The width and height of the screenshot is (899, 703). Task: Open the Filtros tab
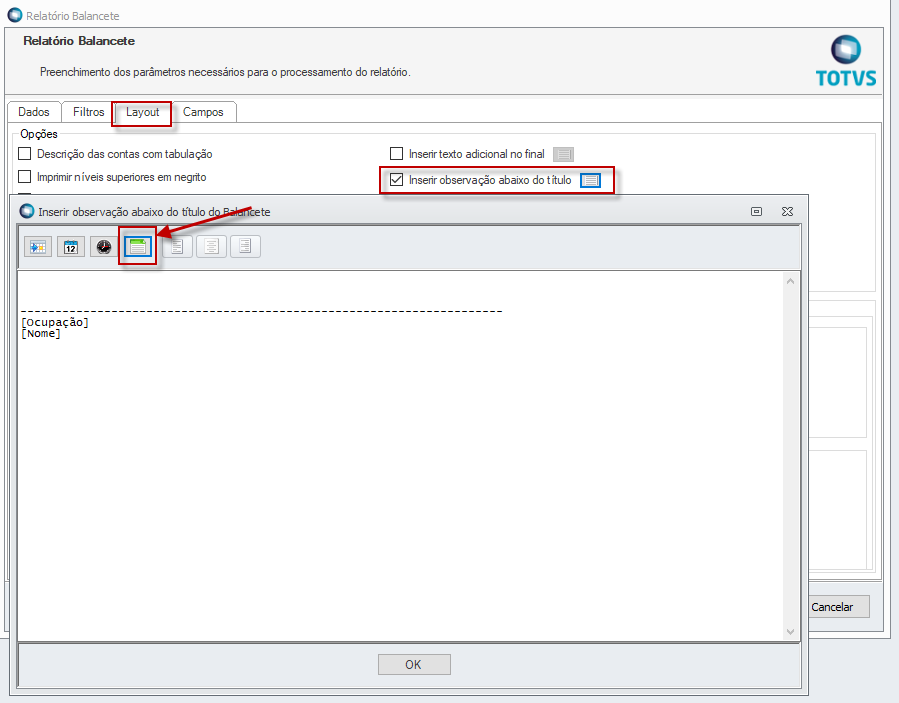[88, 112]
